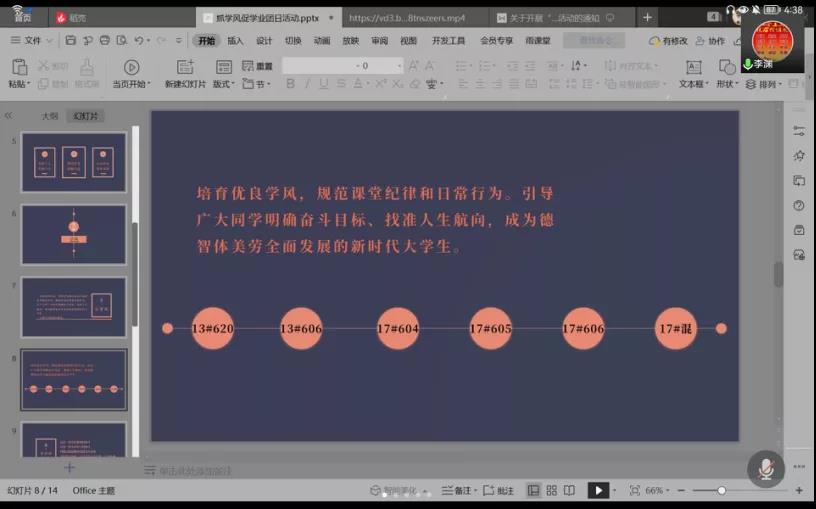Select slide 6 thumbnail
Image resolution: width=816 pixels, height=509 pixels.
coord(74,234)
